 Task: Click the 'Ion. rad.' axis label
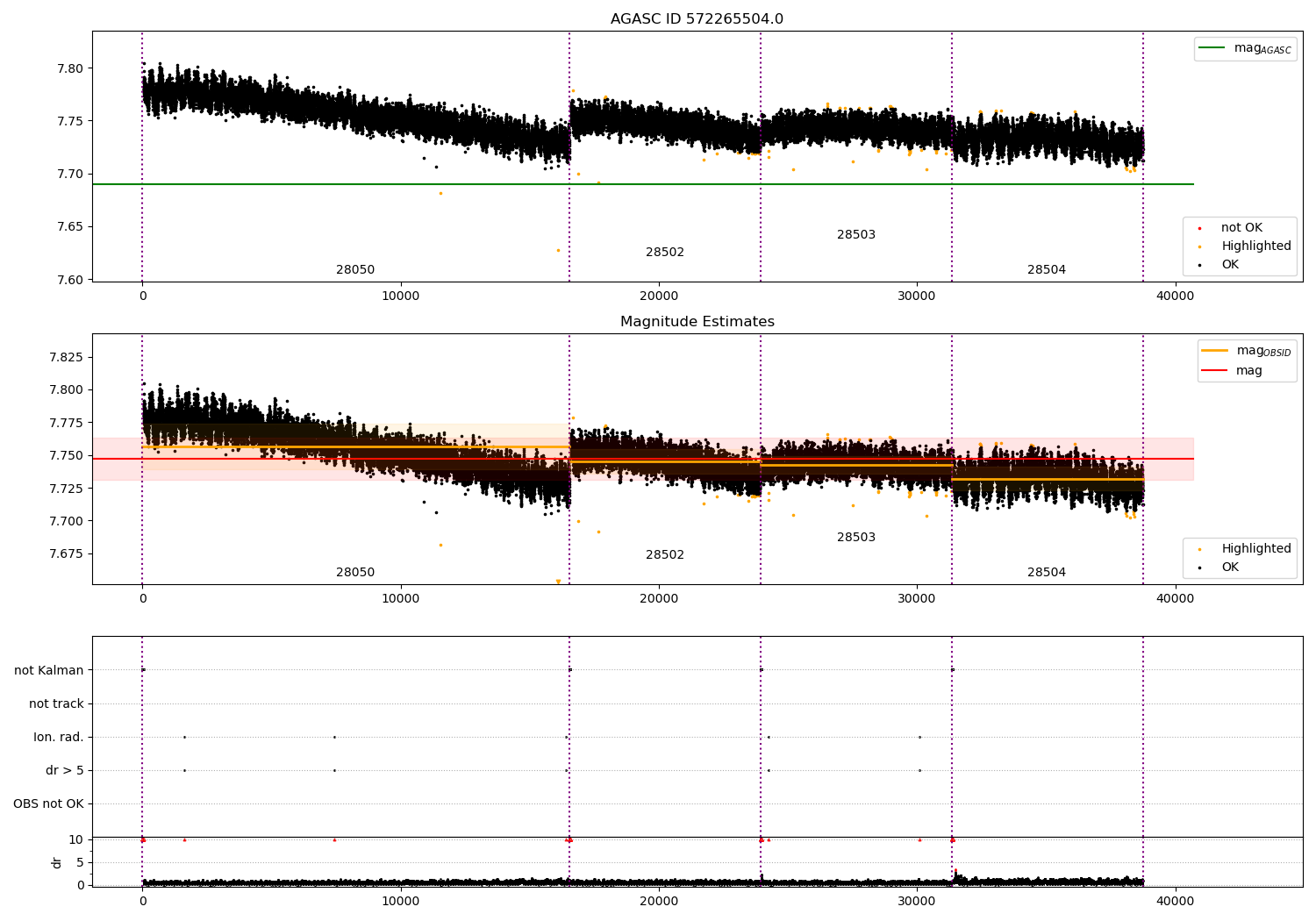[x=59, y=738]
